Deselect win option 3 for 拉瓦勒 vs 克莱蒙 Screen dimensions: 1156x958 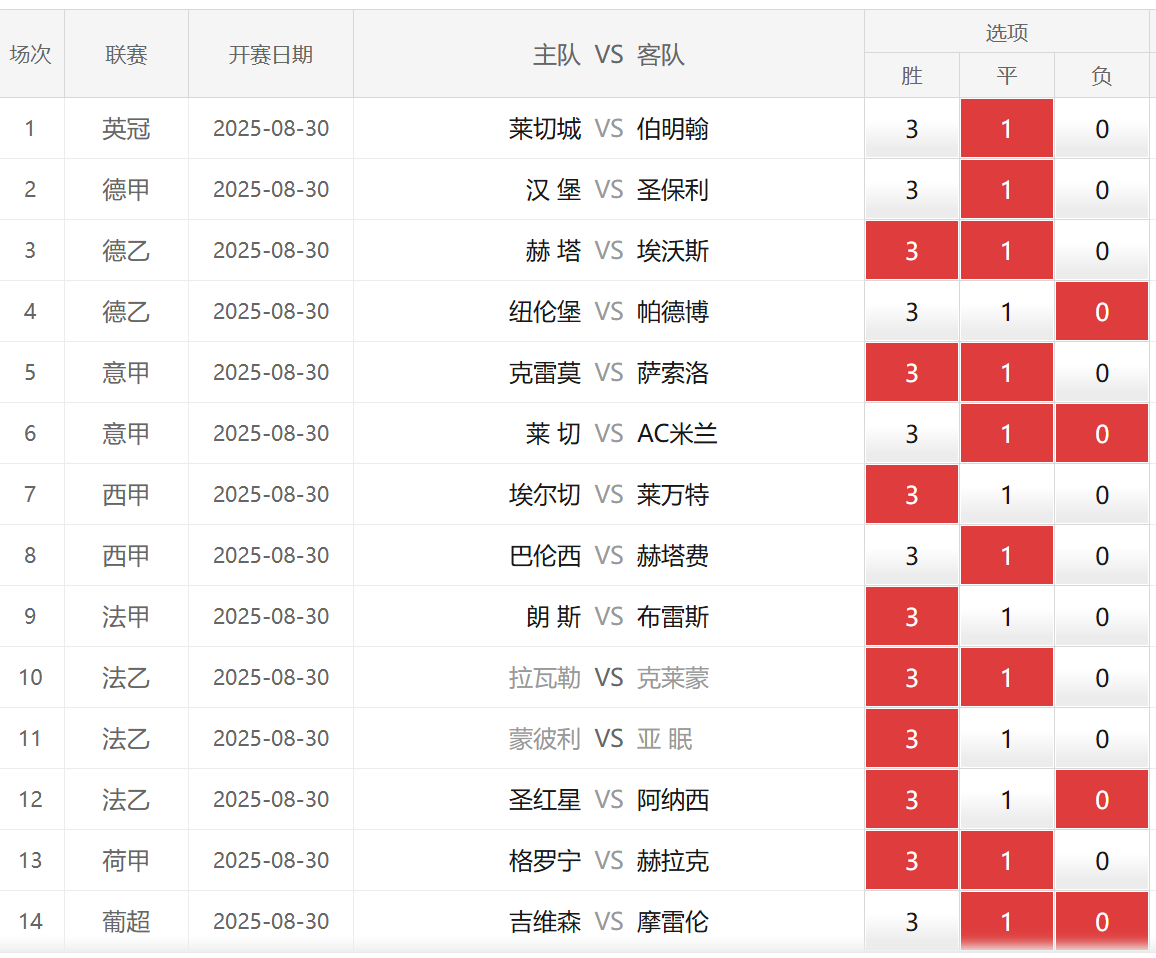coord(912,678)
